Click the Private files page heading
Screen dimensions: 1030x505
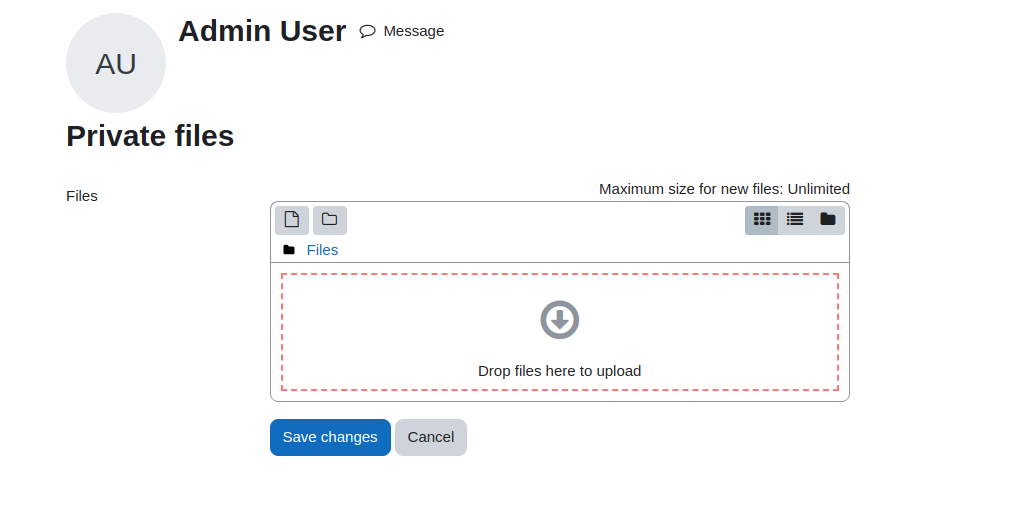tap(150, 136)
